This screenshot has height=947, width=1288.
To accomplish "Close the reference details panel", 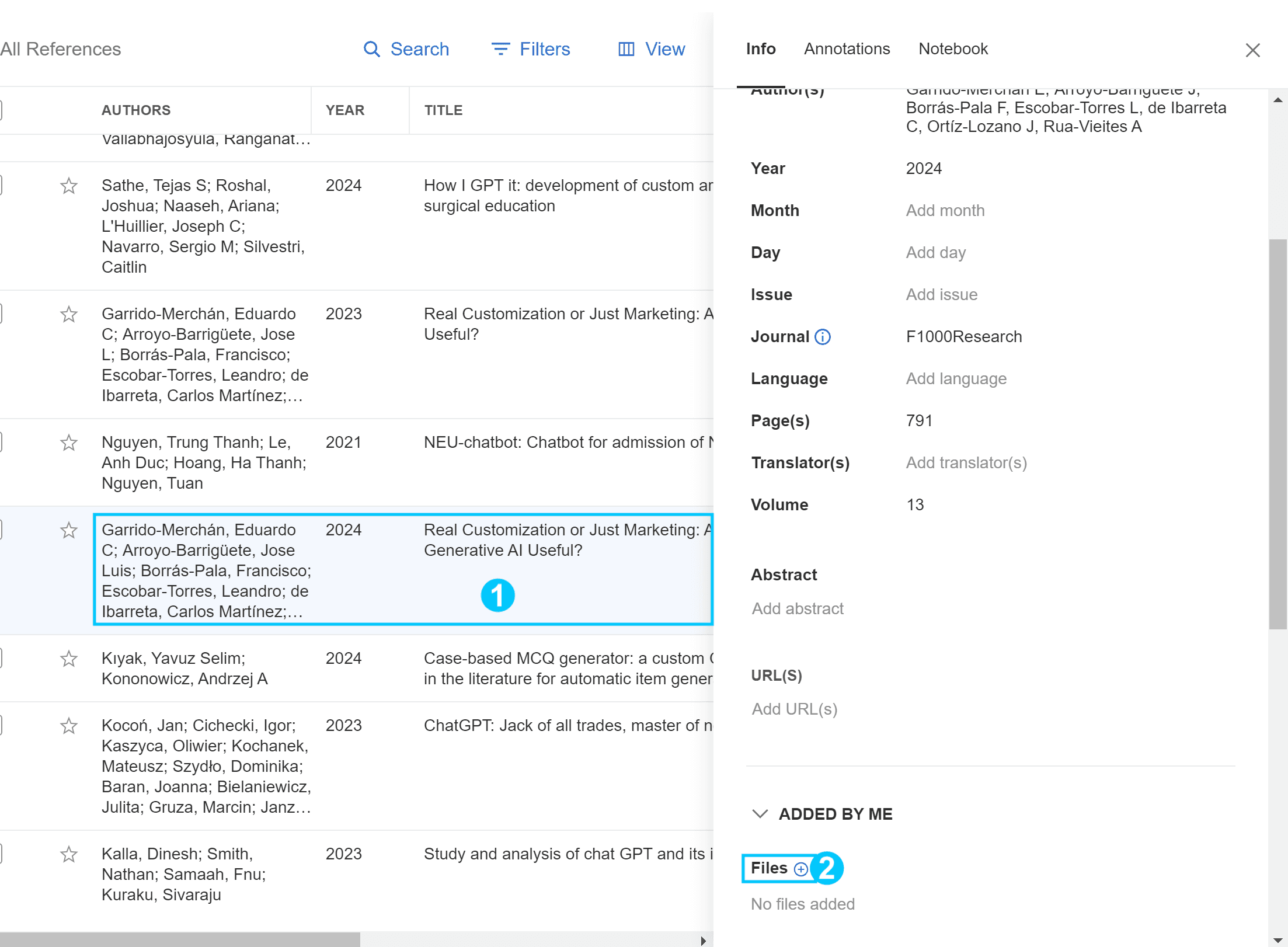I will (1252, 50).
